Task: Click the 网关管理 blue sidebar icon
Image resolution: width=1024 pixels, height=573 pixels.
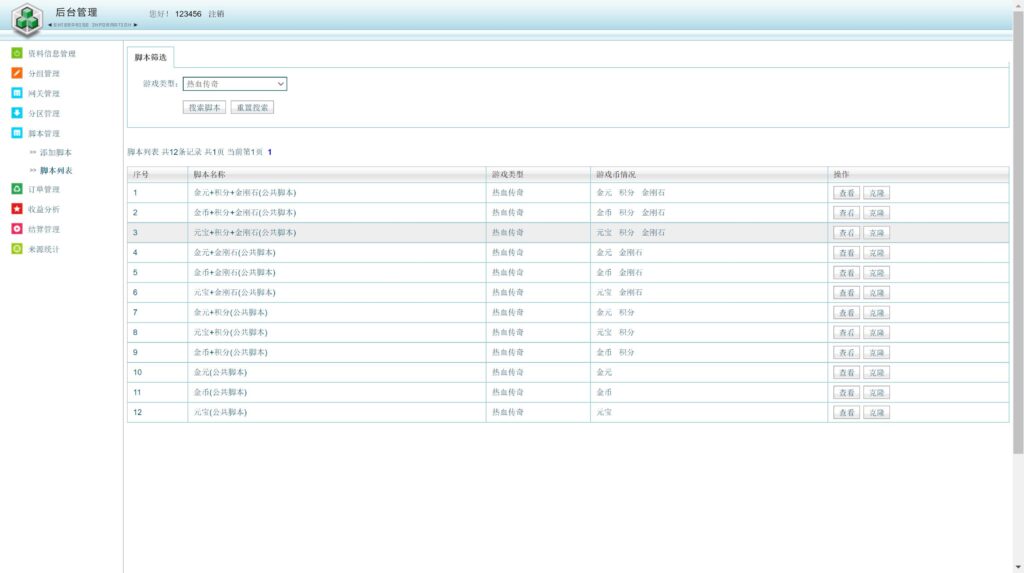Action: [17, 93]
